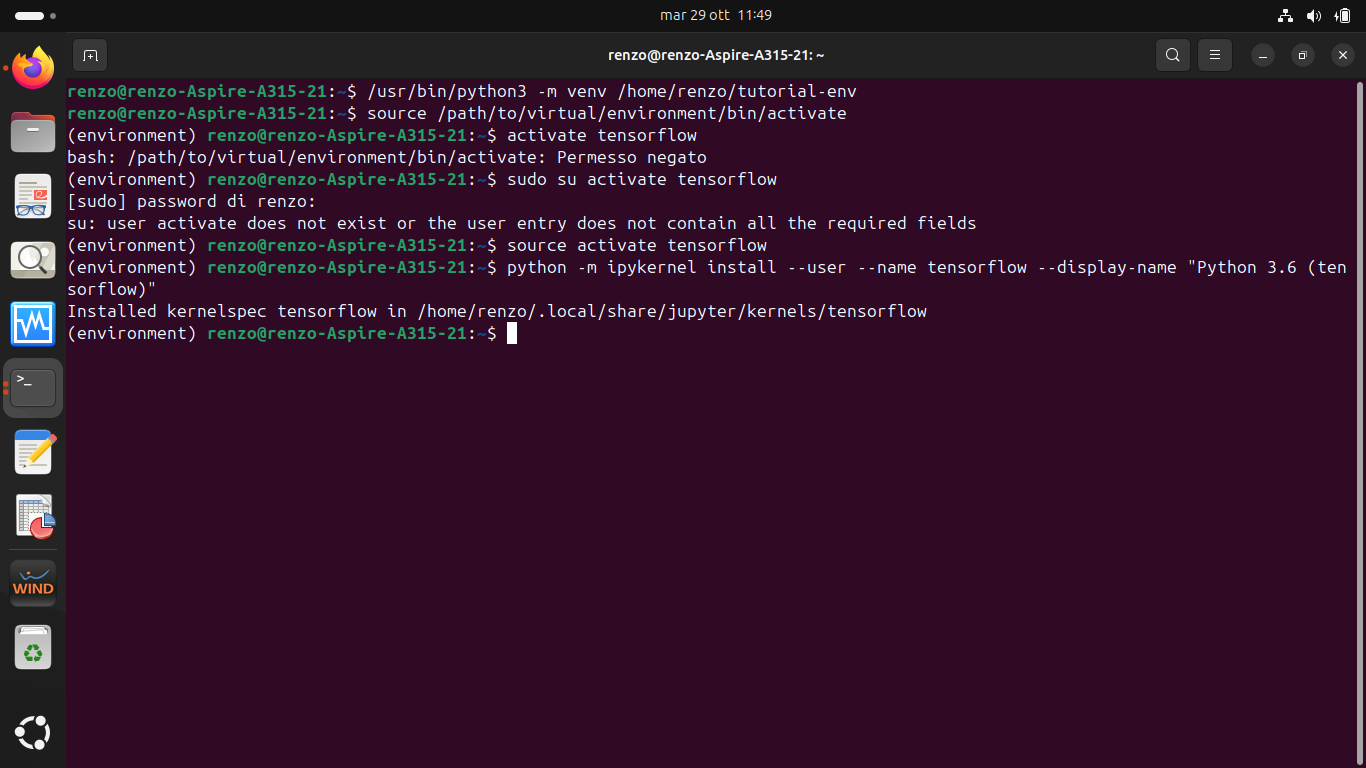Screen dimensions: 1366x768
Task: Open the document viewer dock icon
Action: tap(33, 196)
